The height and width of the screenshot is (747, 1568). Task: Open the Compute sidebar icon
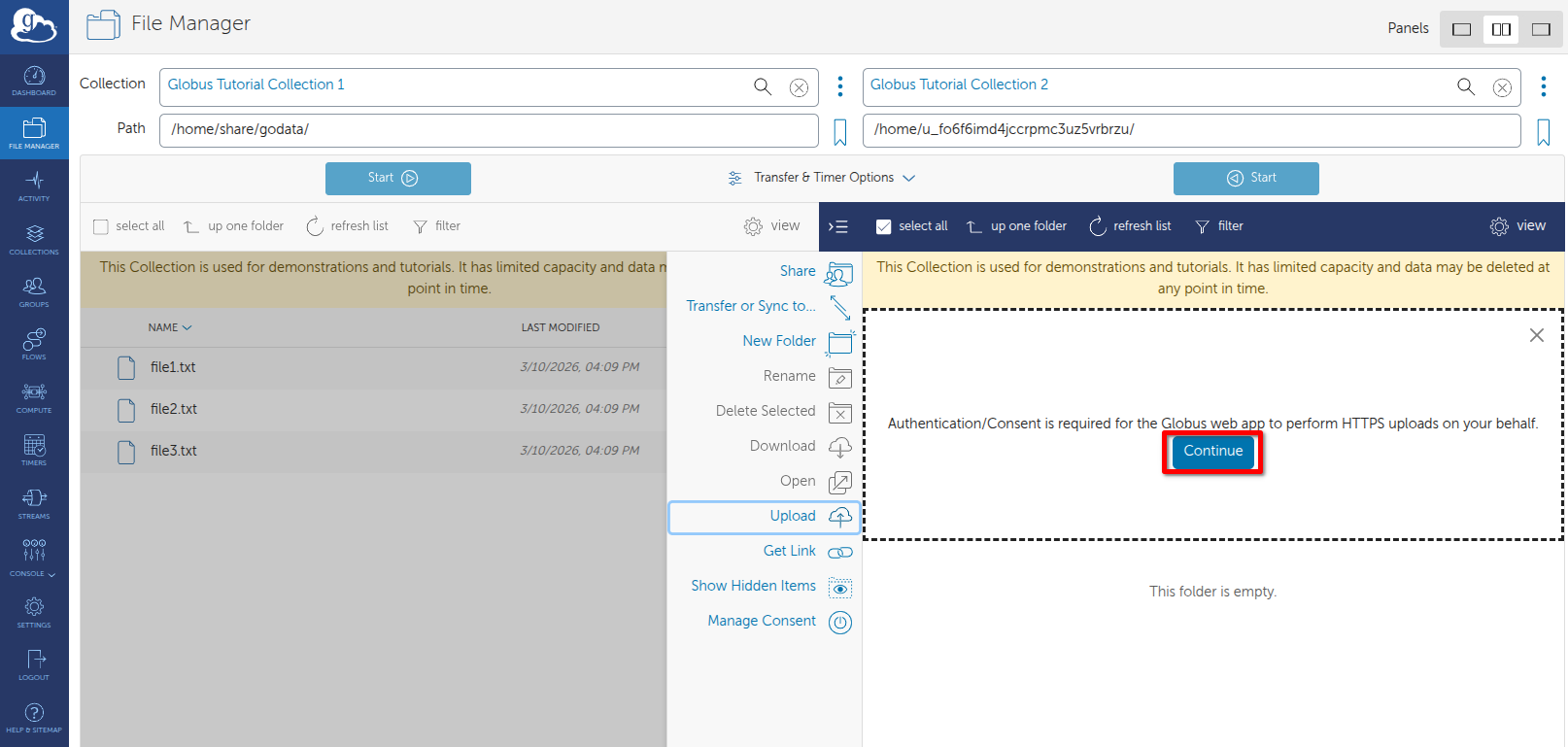click(34, 397)
